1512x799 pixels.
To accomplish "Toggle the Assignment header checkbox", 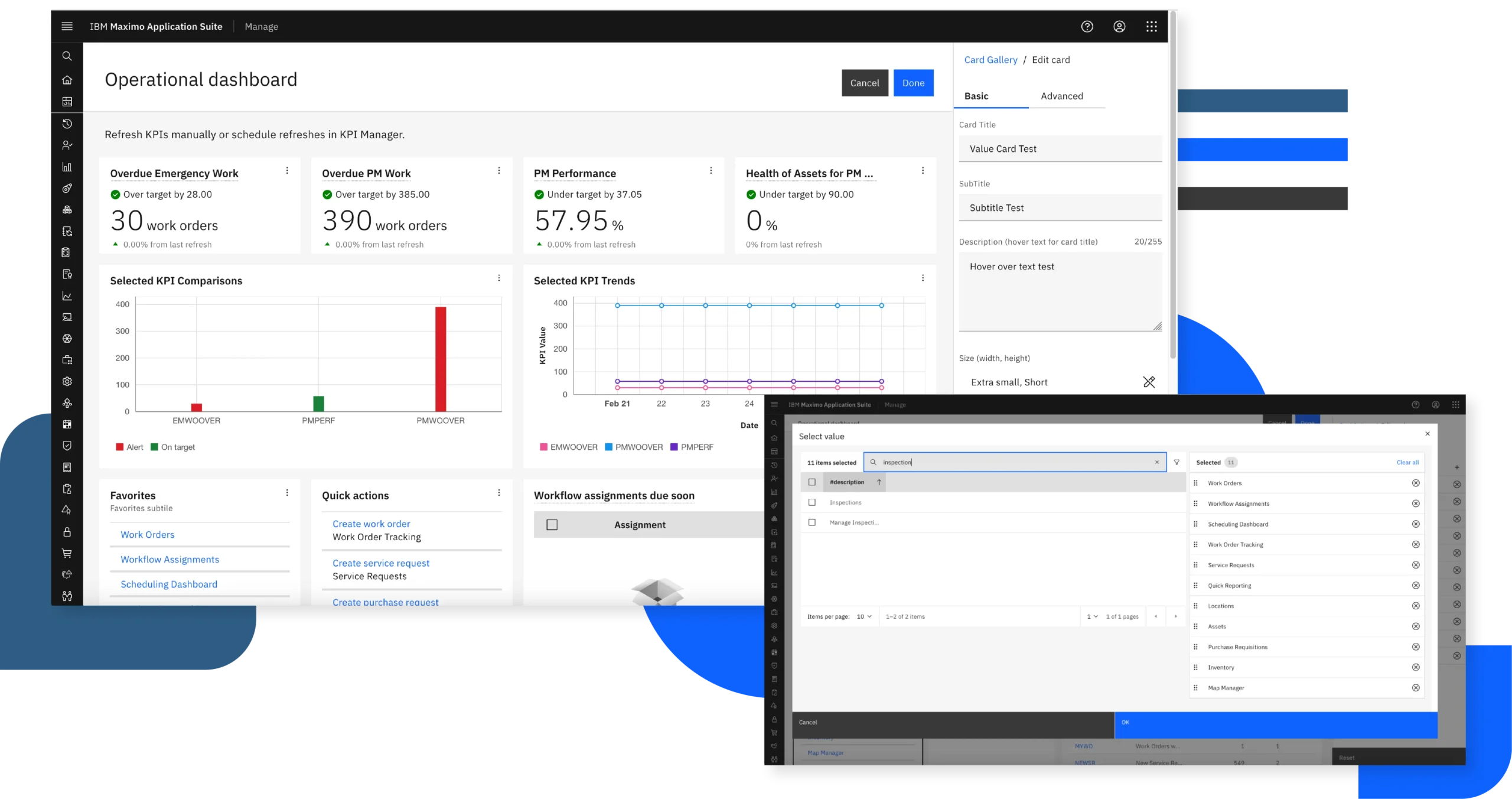I will click(x=552, y=525).
